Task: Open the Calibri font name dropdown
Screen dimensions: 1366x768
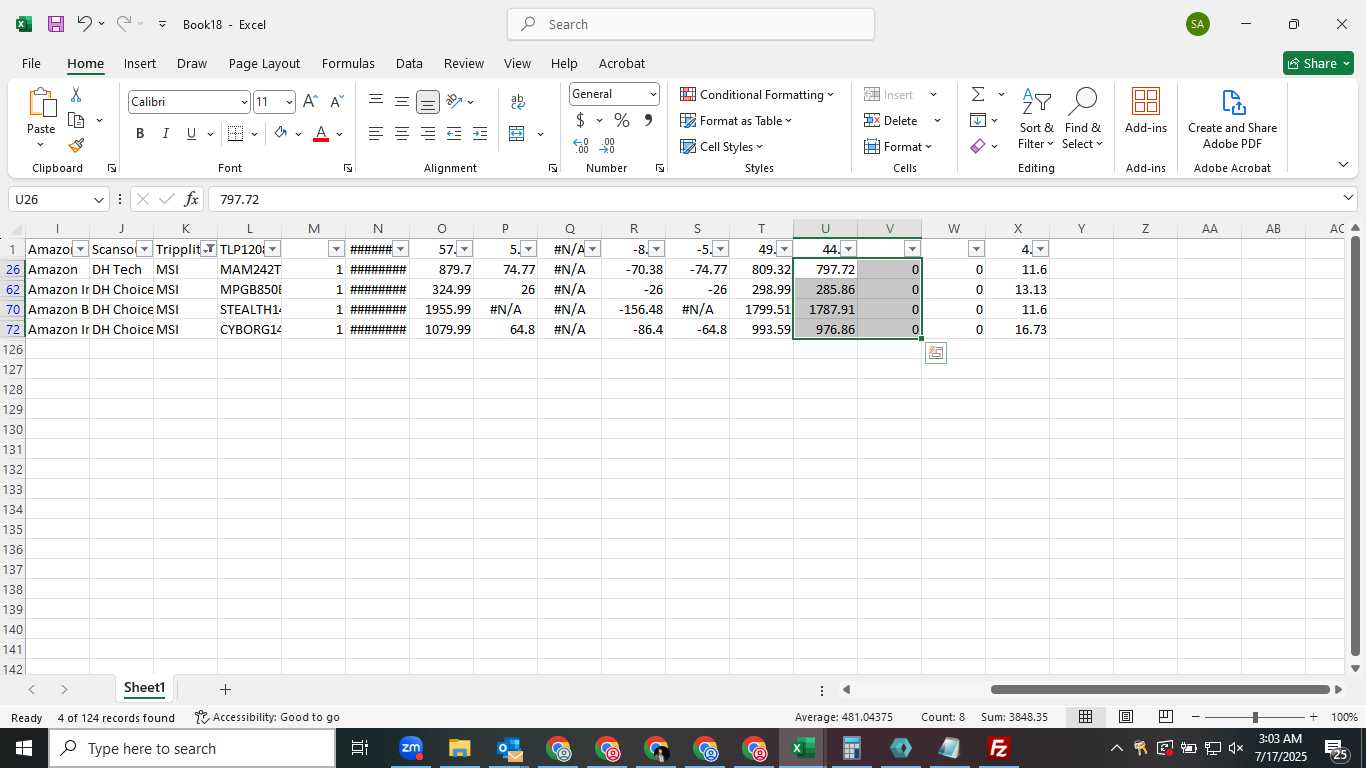Action: click(243, 102)
